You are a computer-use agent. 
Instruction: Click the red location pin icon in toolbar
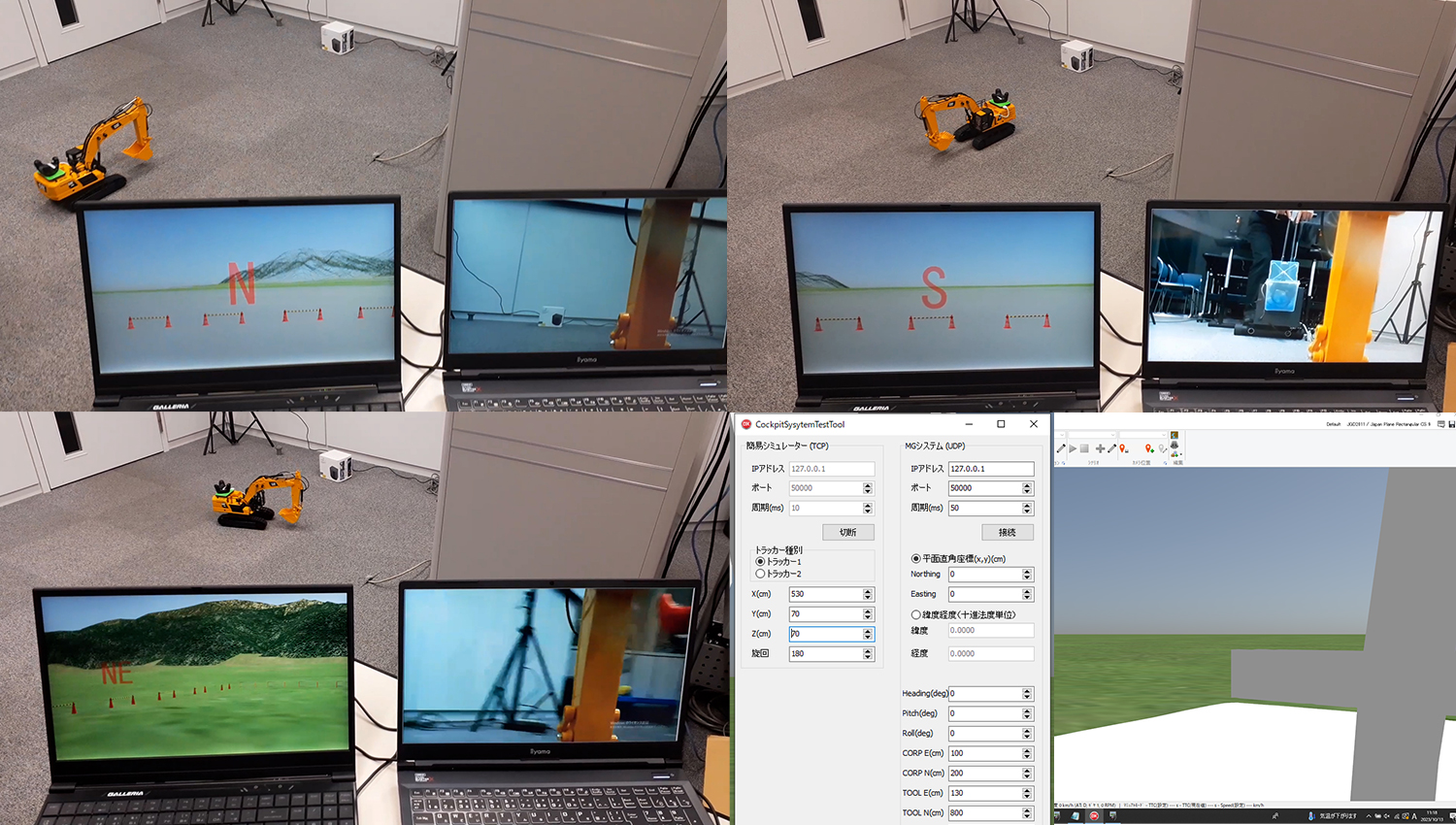click(x=1123, y=448)
